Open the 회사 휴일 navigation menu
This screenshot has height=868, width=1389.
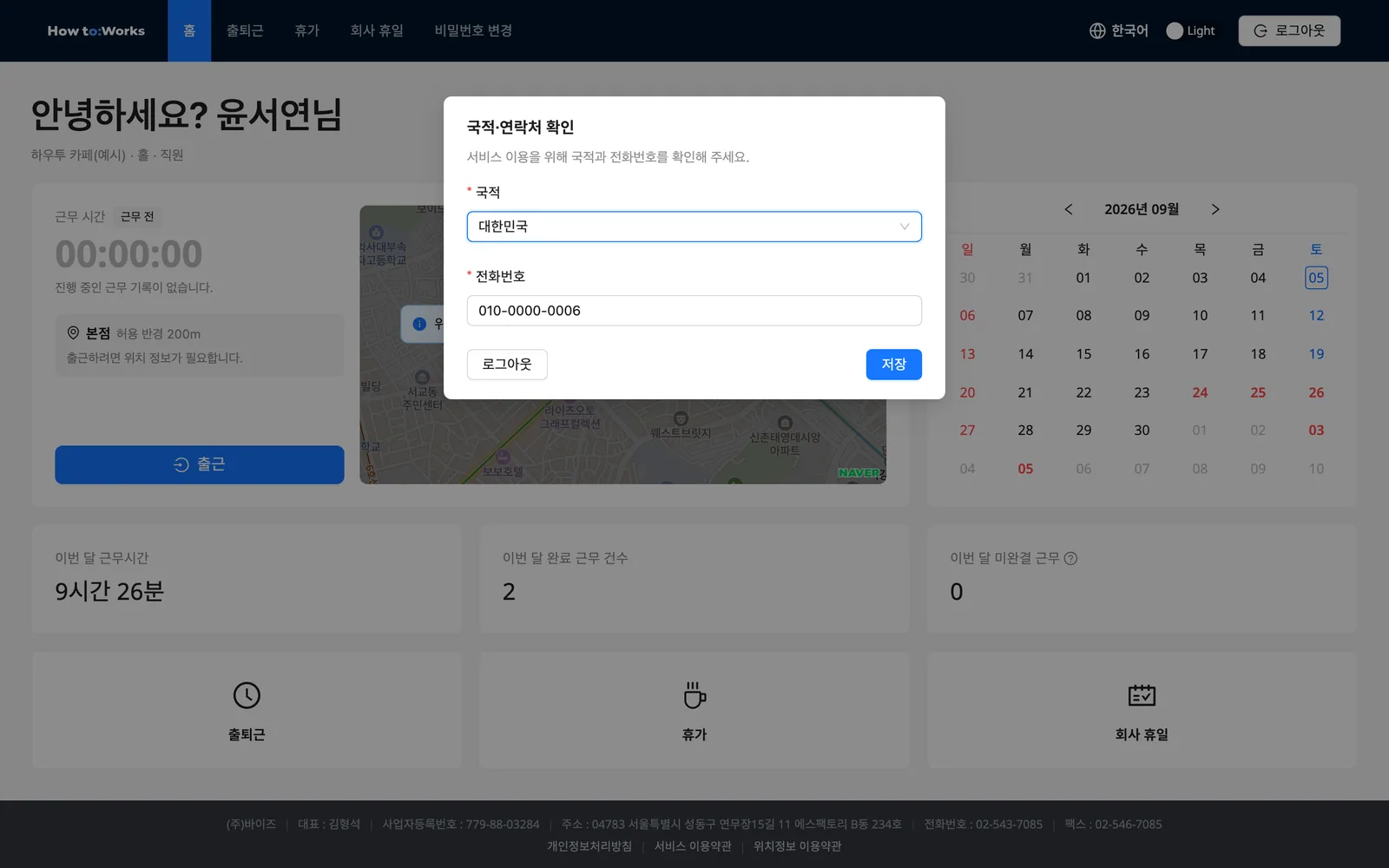click(377, 30)
